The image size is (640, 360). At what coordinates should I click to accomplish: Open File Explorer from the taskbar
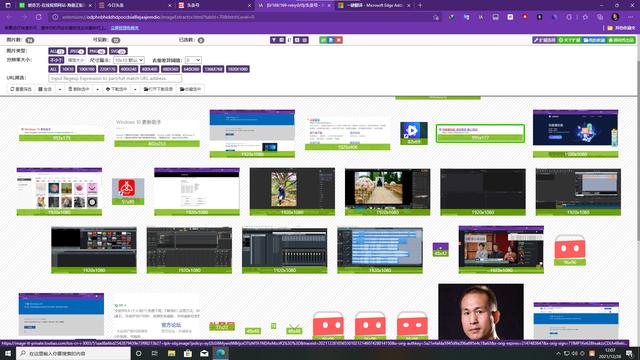pyautogui.click(x=171, y=353)
